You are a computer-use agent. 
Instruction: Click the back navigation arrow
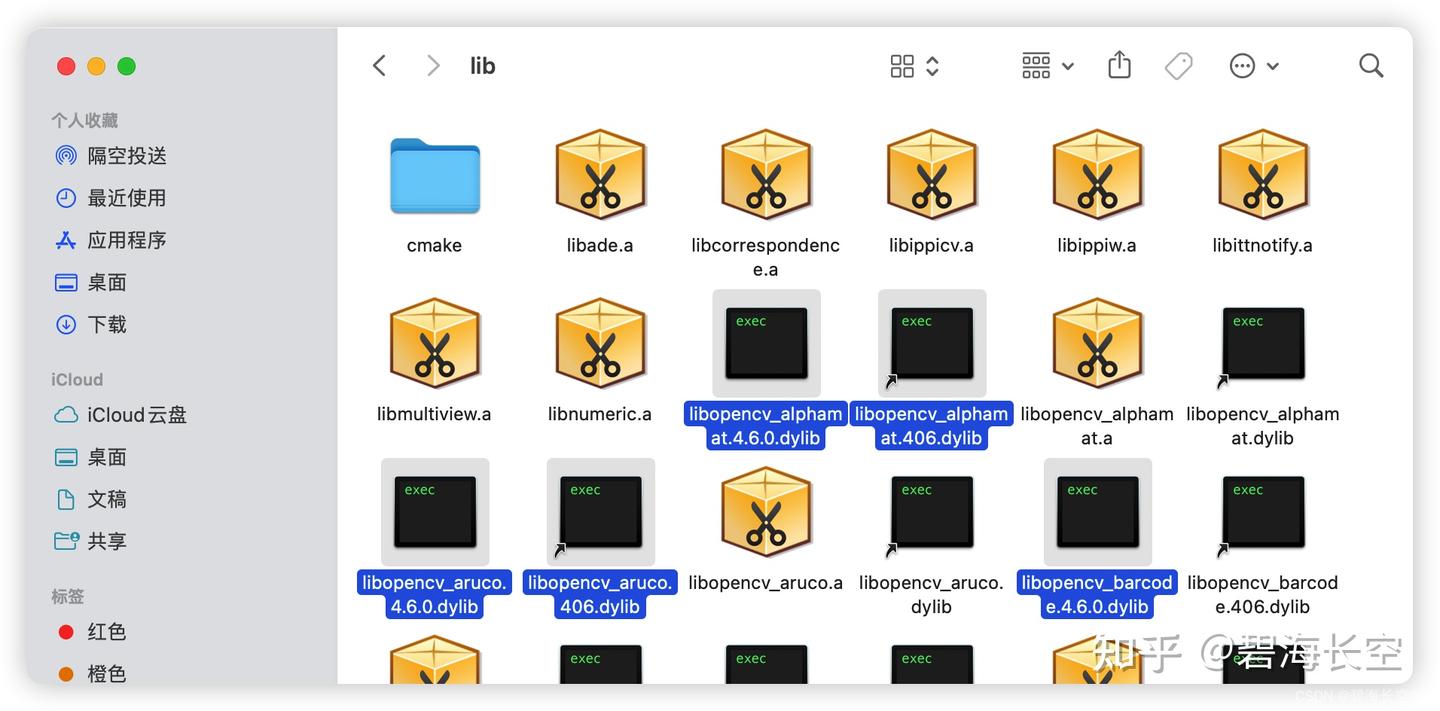pyautogui.click(x=379, y=65)
